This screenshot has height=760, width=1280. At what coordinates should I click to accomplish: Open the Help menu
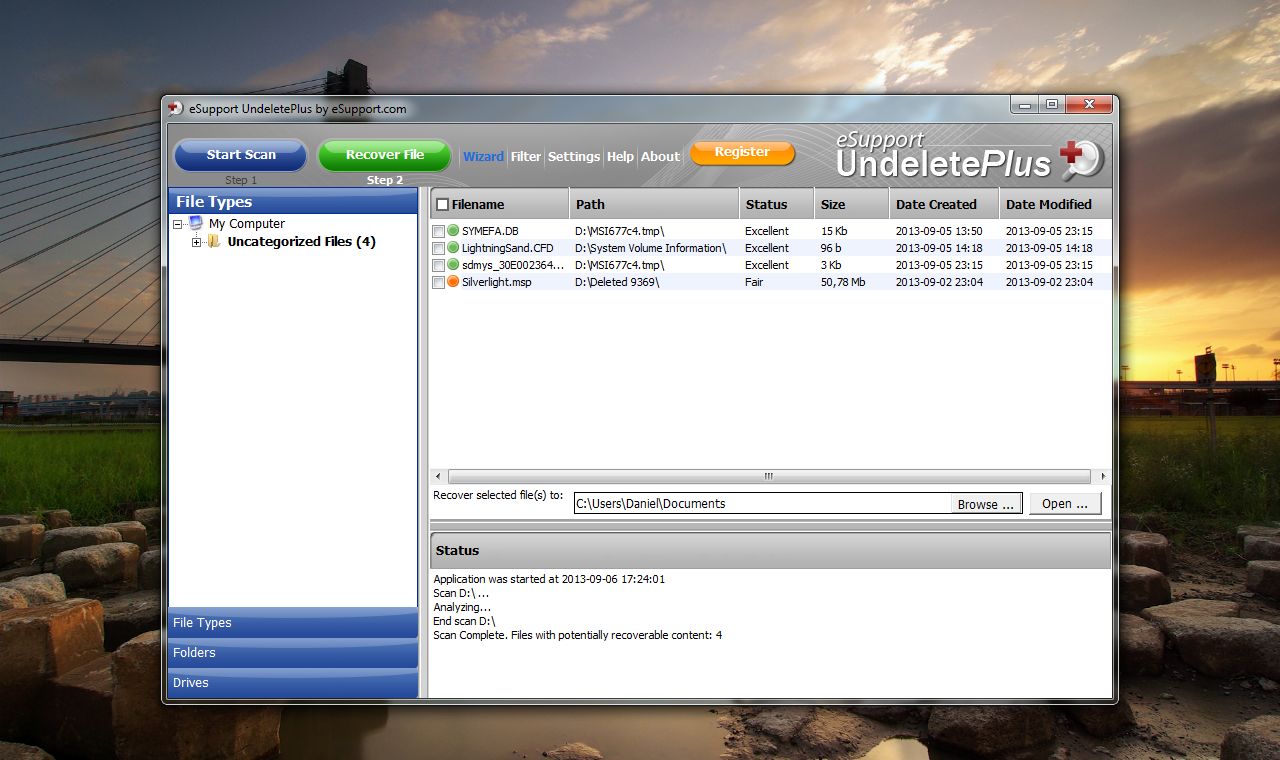(x=620, y=156)
